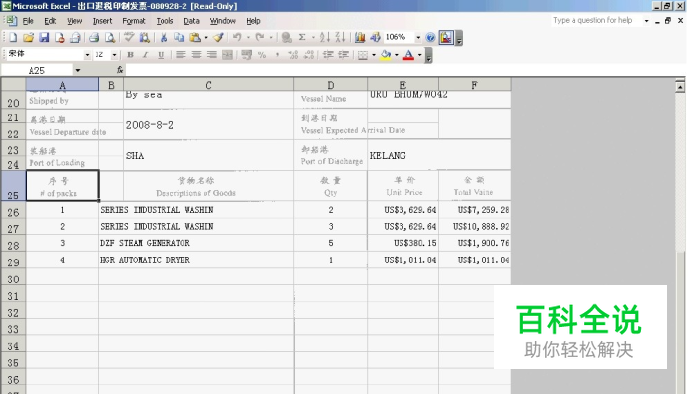Open the View menu
Screen dimensions: 692x394
coord(75,21)
